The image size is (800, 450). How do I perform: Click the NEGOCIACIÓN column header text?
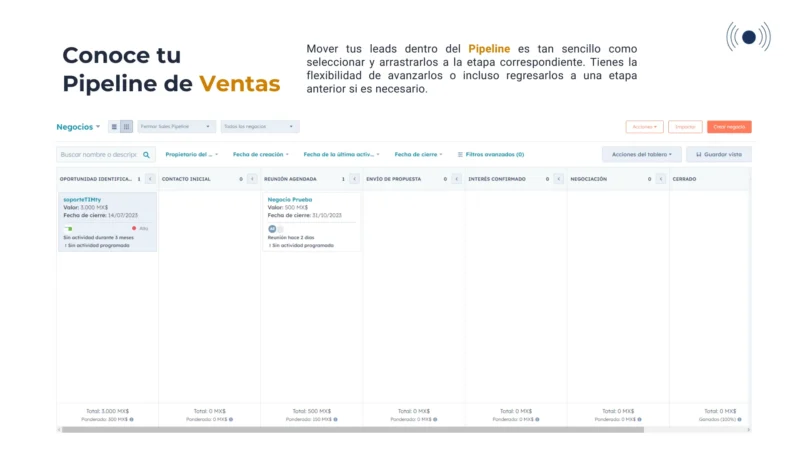click(588, 179)
